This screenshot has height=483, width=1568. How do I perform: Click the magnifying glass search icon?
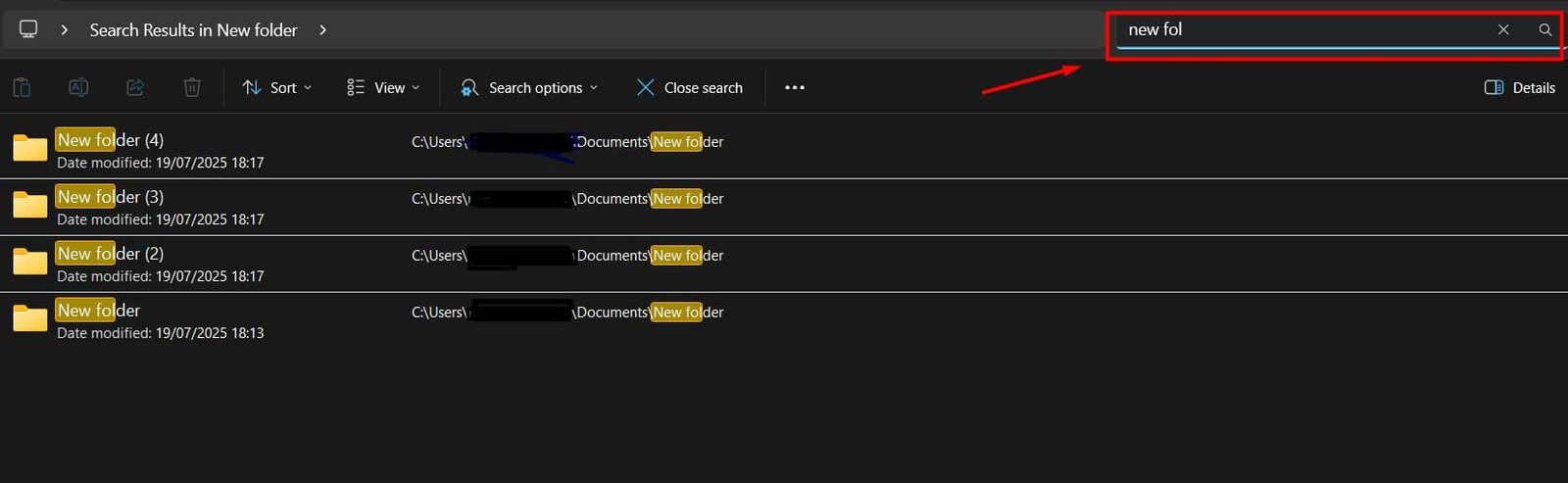click(1545, 30)
